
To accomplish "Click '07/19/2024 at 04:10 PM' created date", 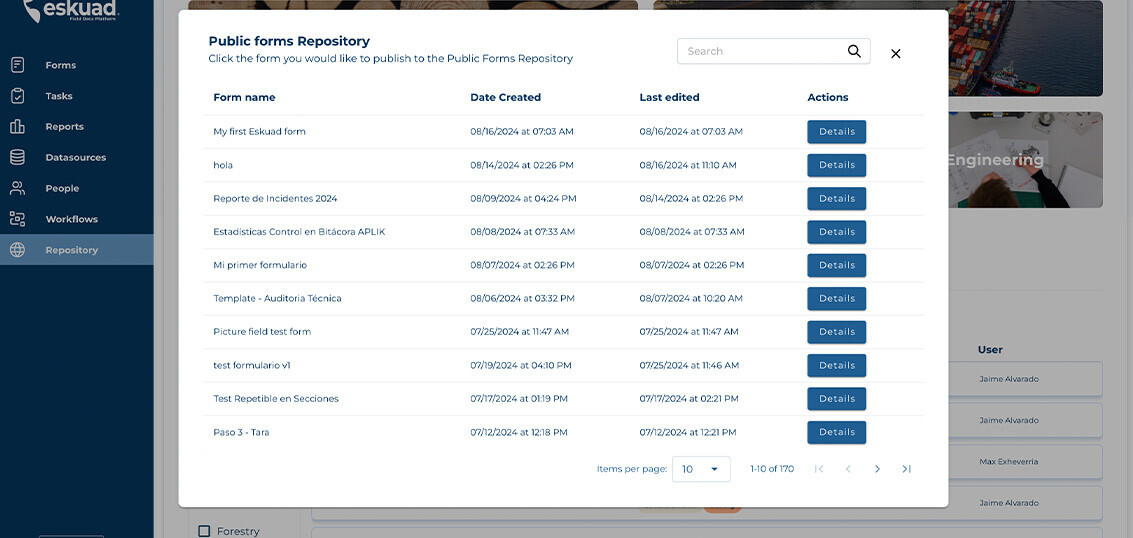I will [x=521, y=365].
